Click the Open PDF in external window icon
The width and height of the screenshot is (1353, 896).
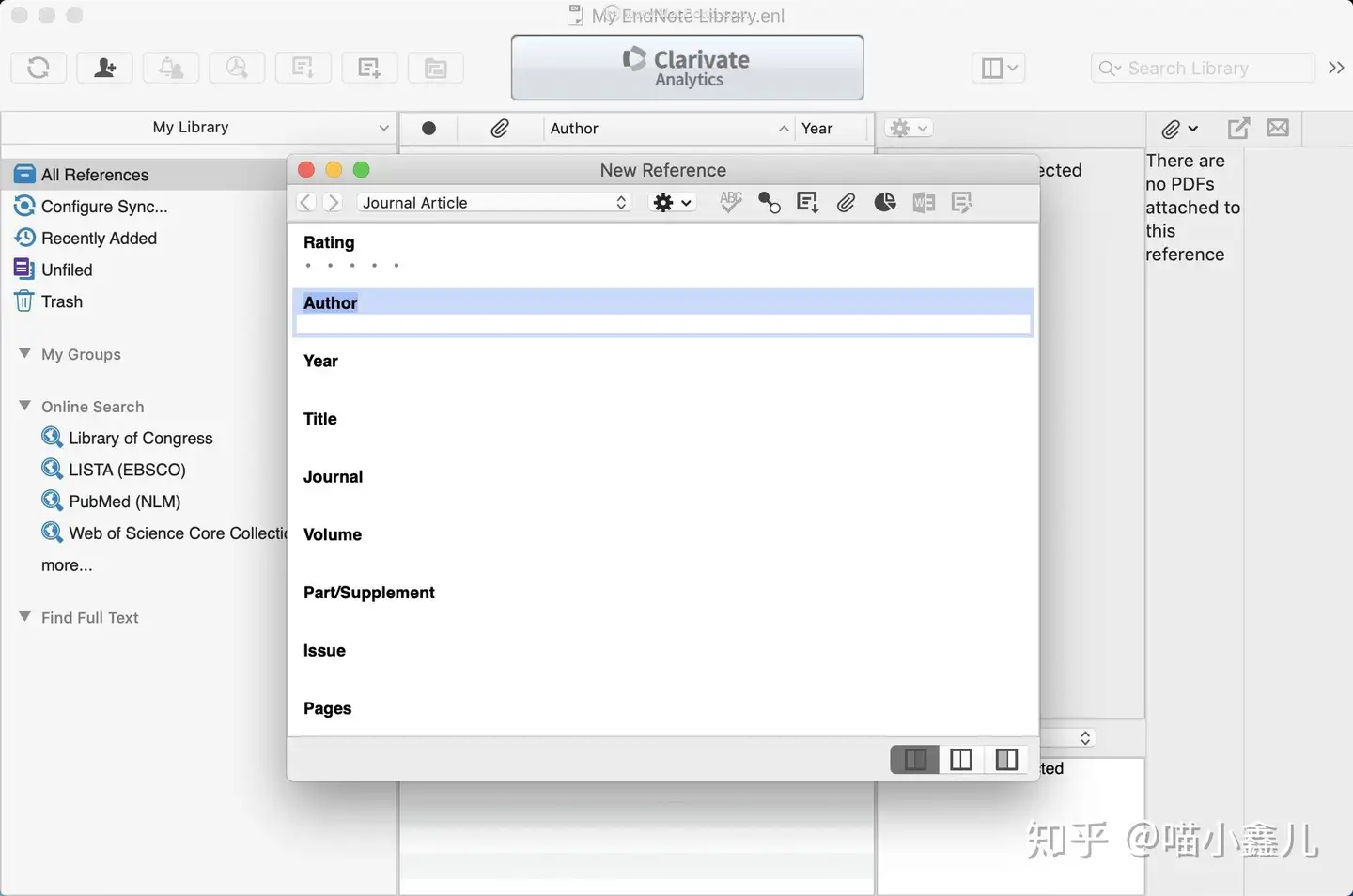[1238, 128]
